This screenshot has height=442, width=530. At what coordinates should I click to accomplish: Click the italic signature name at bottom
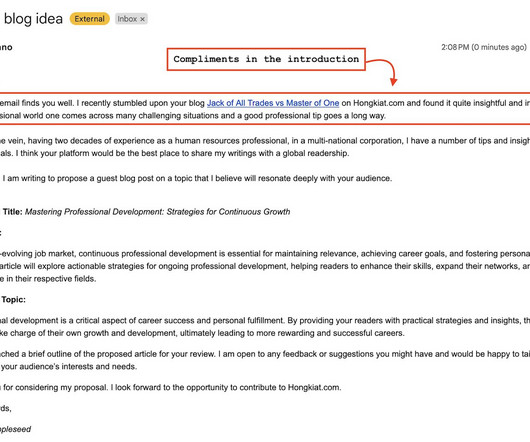pos(16,429)
